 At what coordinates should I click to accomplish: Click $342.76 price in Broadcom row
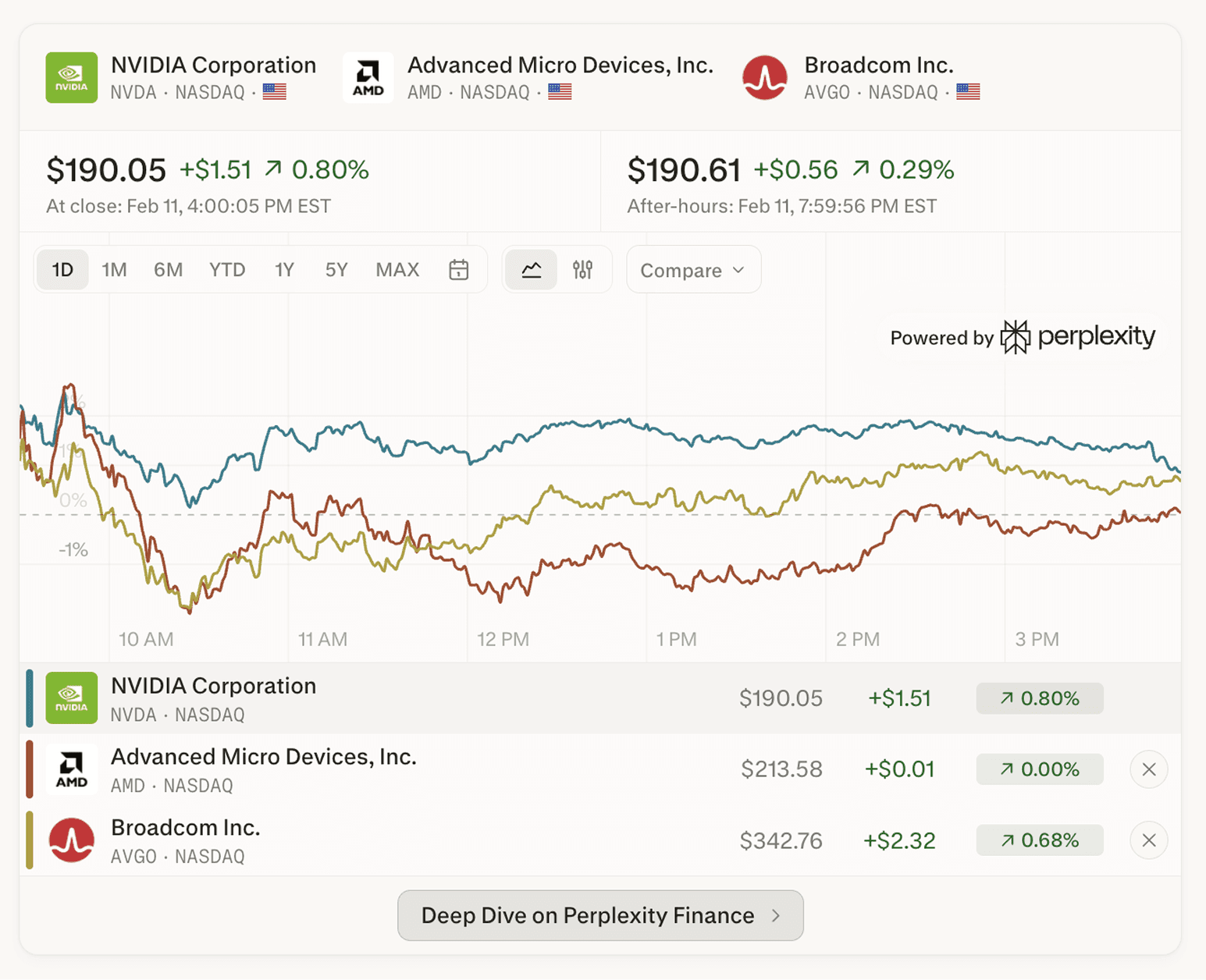pyautogui.click(x=781, y=840)
